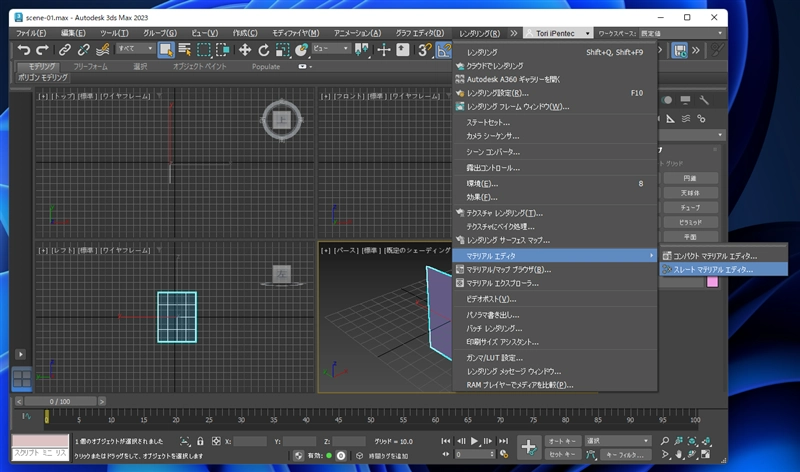Pick the Rectangular Selection Region tool
Screen dimensions: 800x472
tap(204, 49)
